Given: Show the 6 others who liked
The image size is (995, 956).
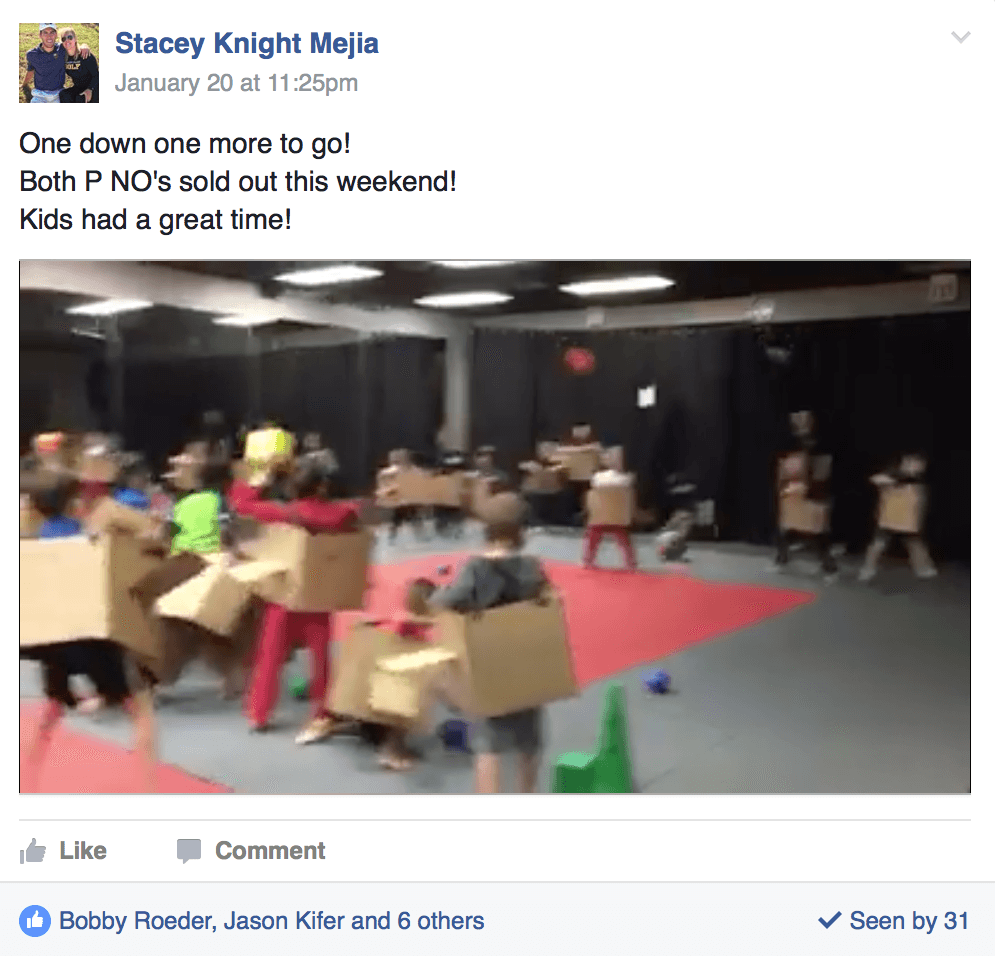Looking at the screenshot, I should [x=440, y=920].
